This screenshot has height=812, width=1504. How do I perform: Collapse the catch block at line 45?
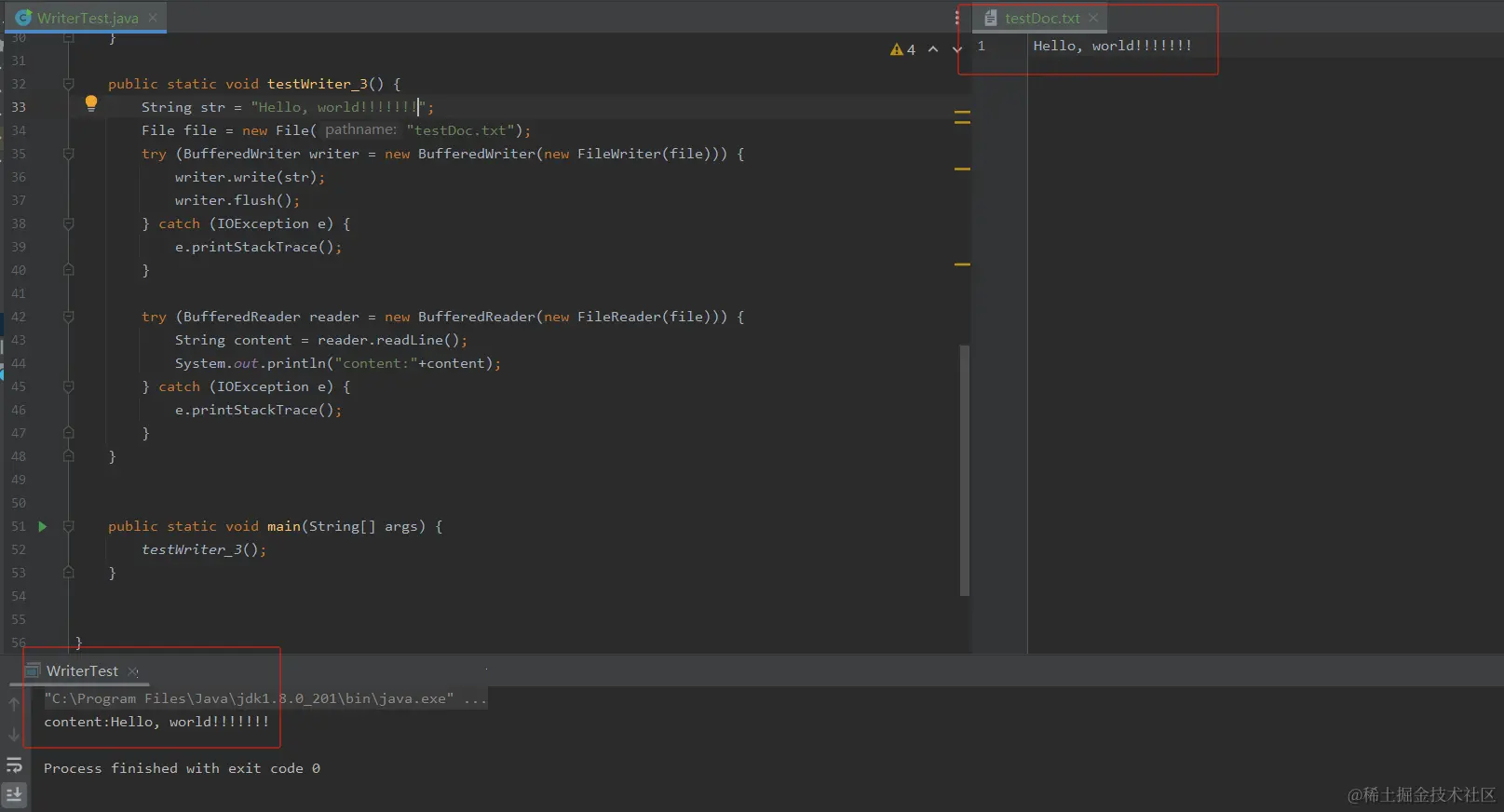pyautogui.click(x=68, y=386)
